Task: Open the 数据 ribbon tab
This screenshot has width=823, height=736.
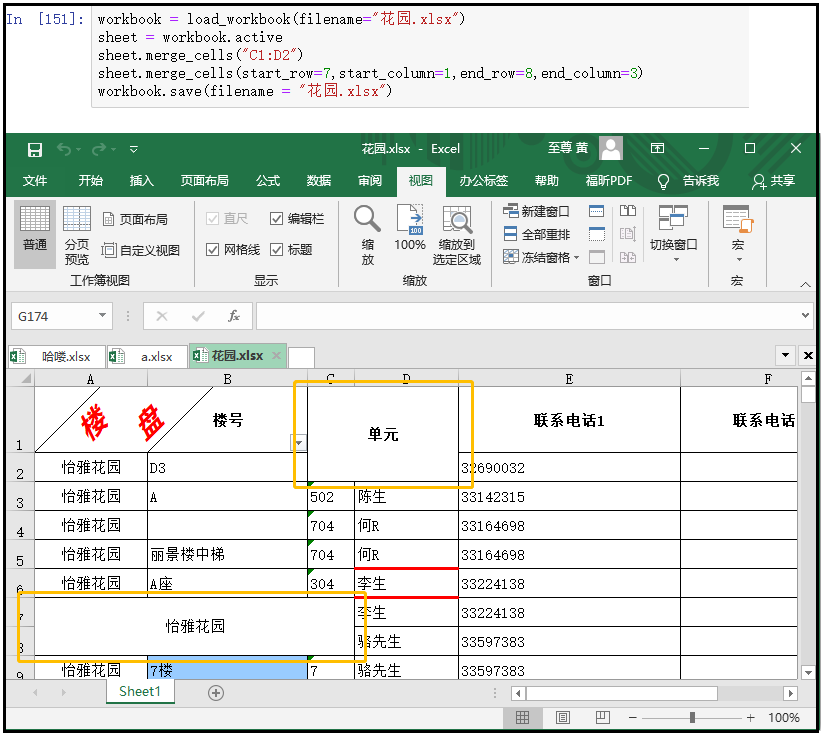Action: click(319, 181)
